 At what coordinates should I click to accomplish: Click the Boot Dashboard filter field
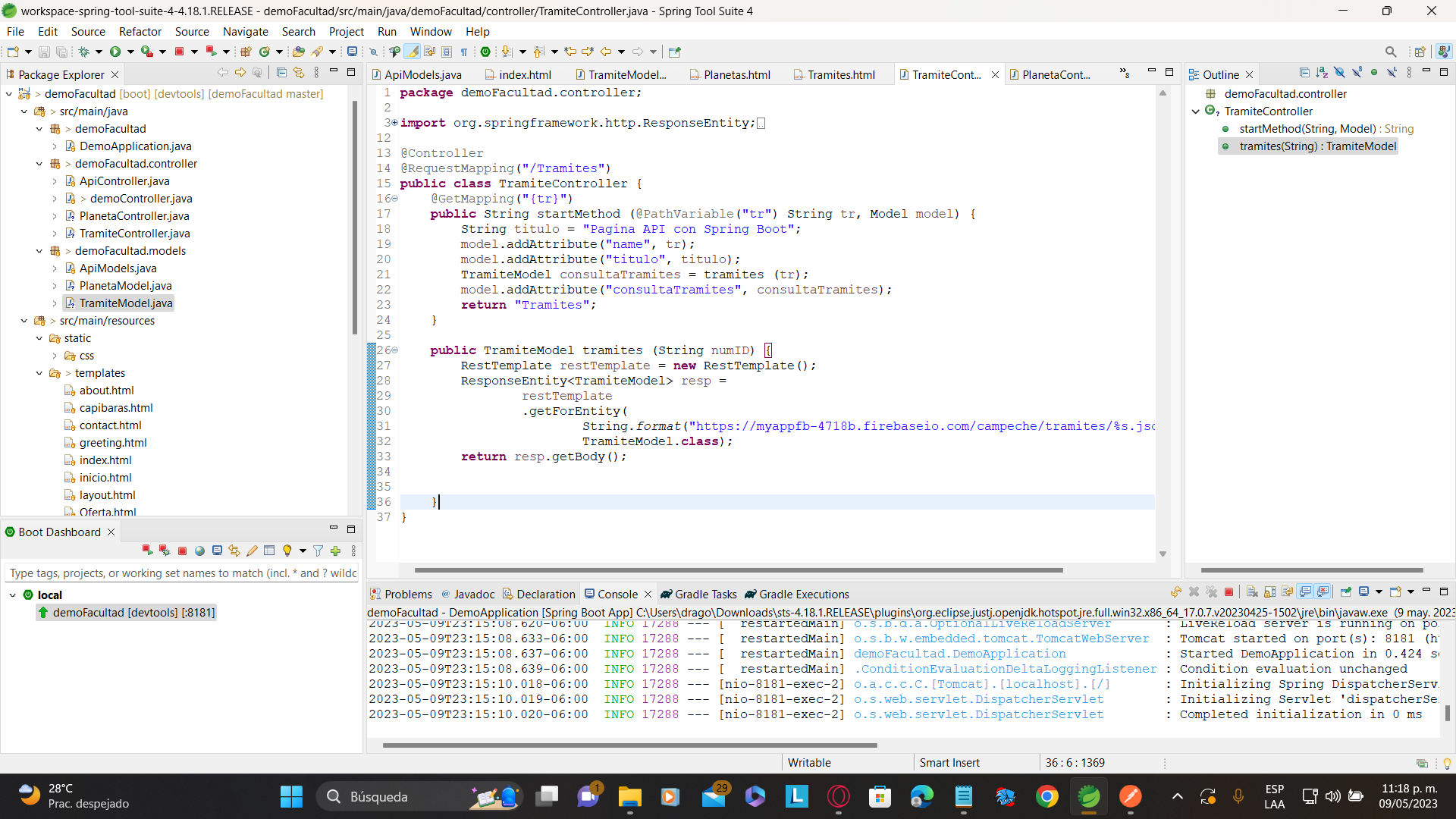click(182, 573)
